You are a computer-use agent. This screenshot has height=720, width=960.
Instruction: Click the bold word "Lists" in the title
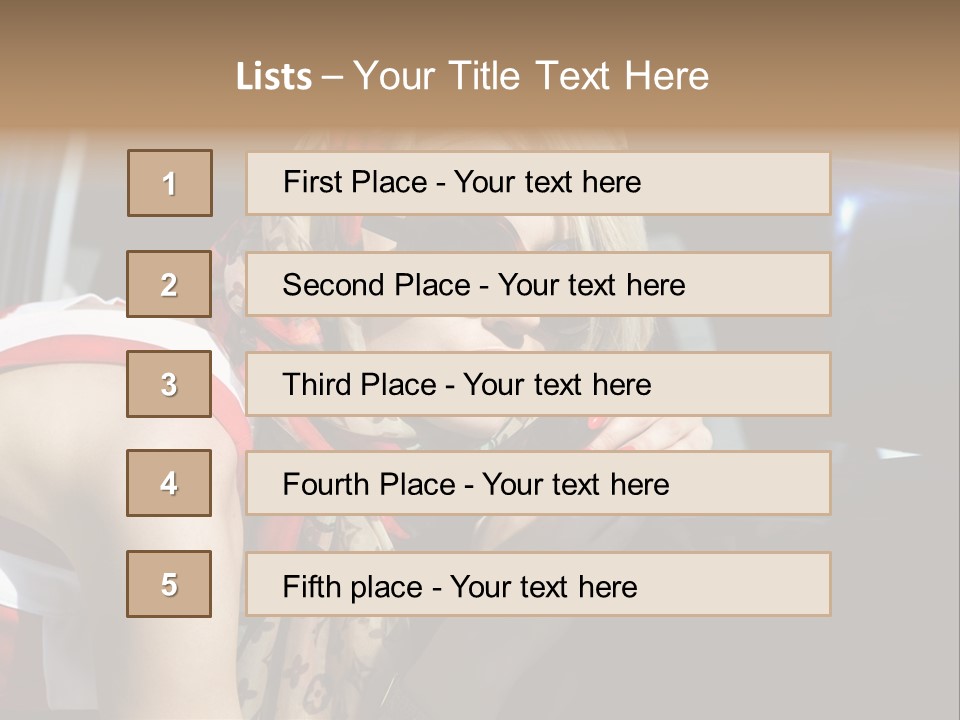(273, 76)
